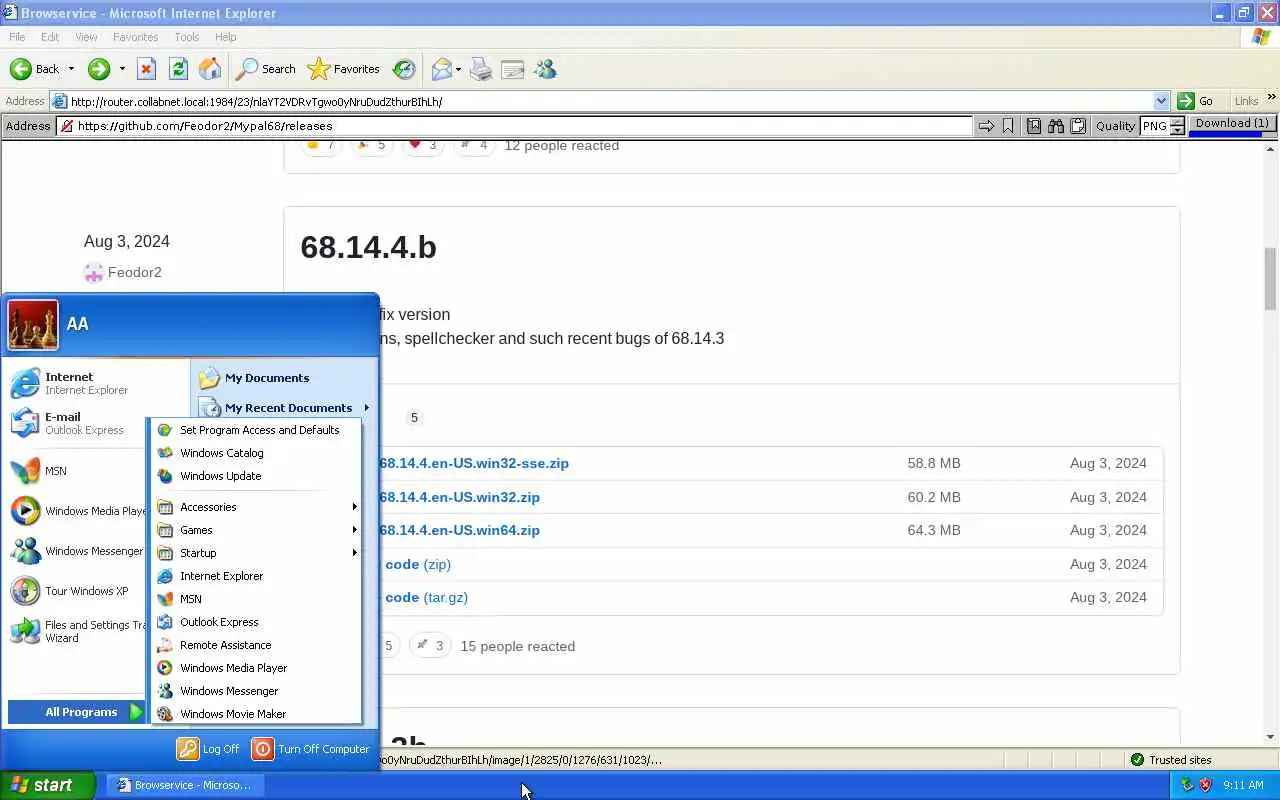Click the 68.14.4.b release title
1280x800 pixels.
point(368,247)
